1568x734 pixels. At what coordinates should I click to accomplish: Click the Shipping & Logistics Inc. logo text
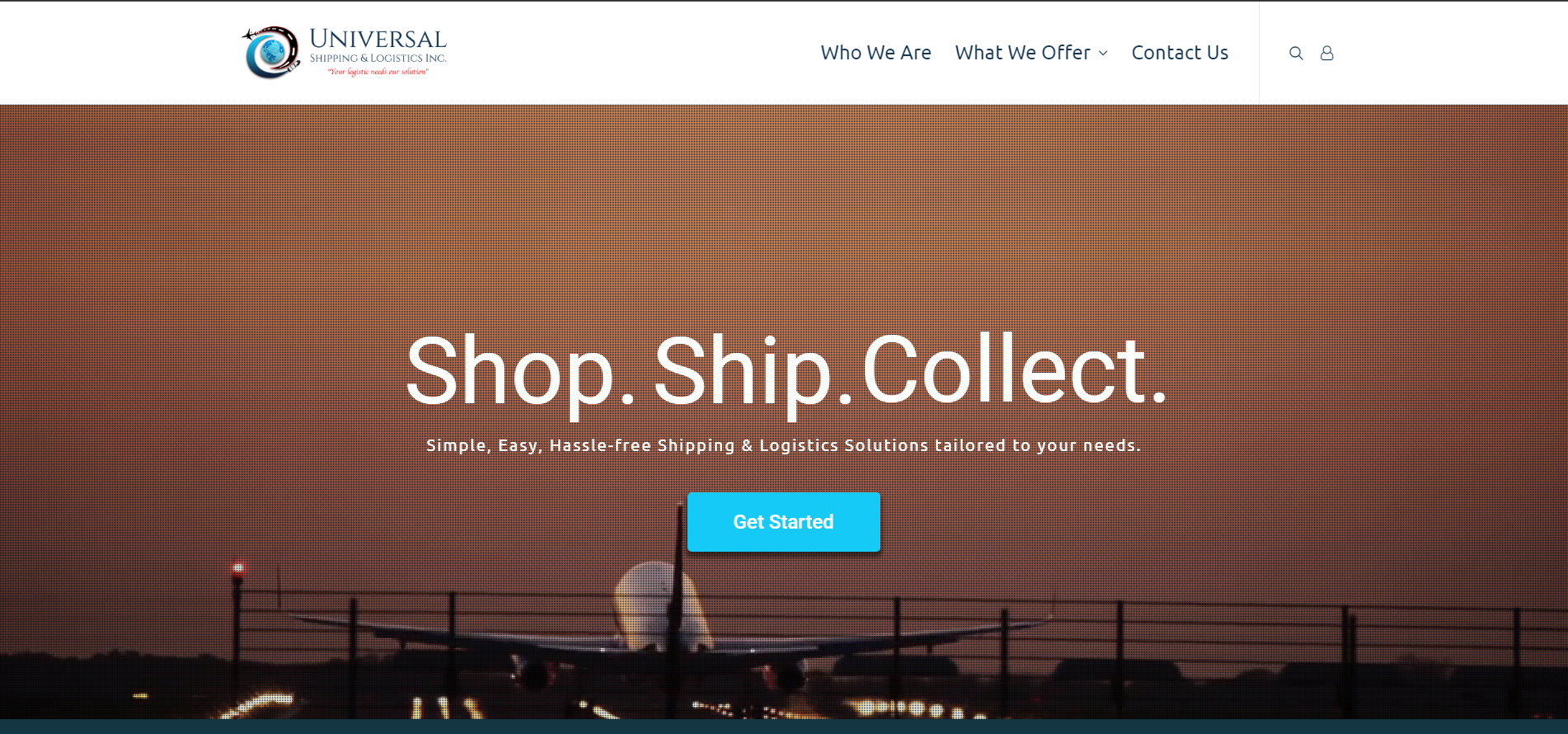(x=378, y=59)
